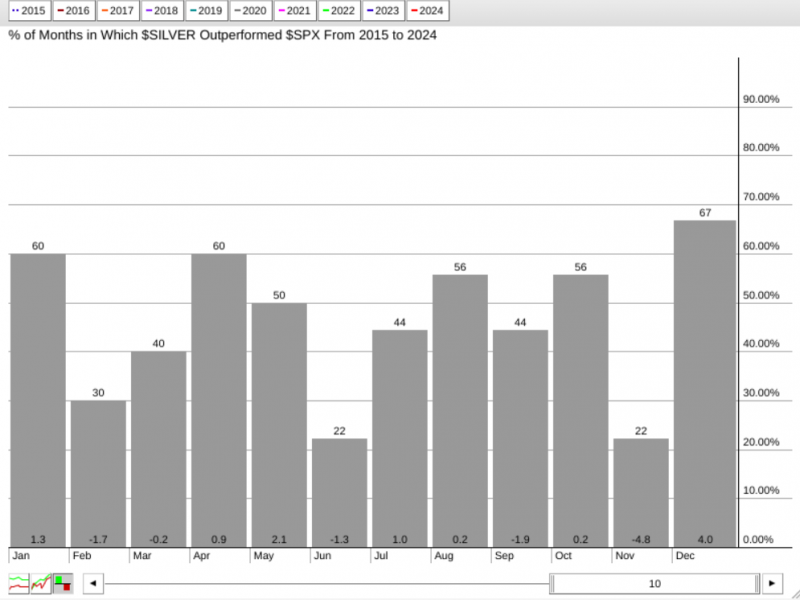Screen dimensions: 800x600
Task: Click the May axis label
Action: pyautogui.click(x=264, y=556)
